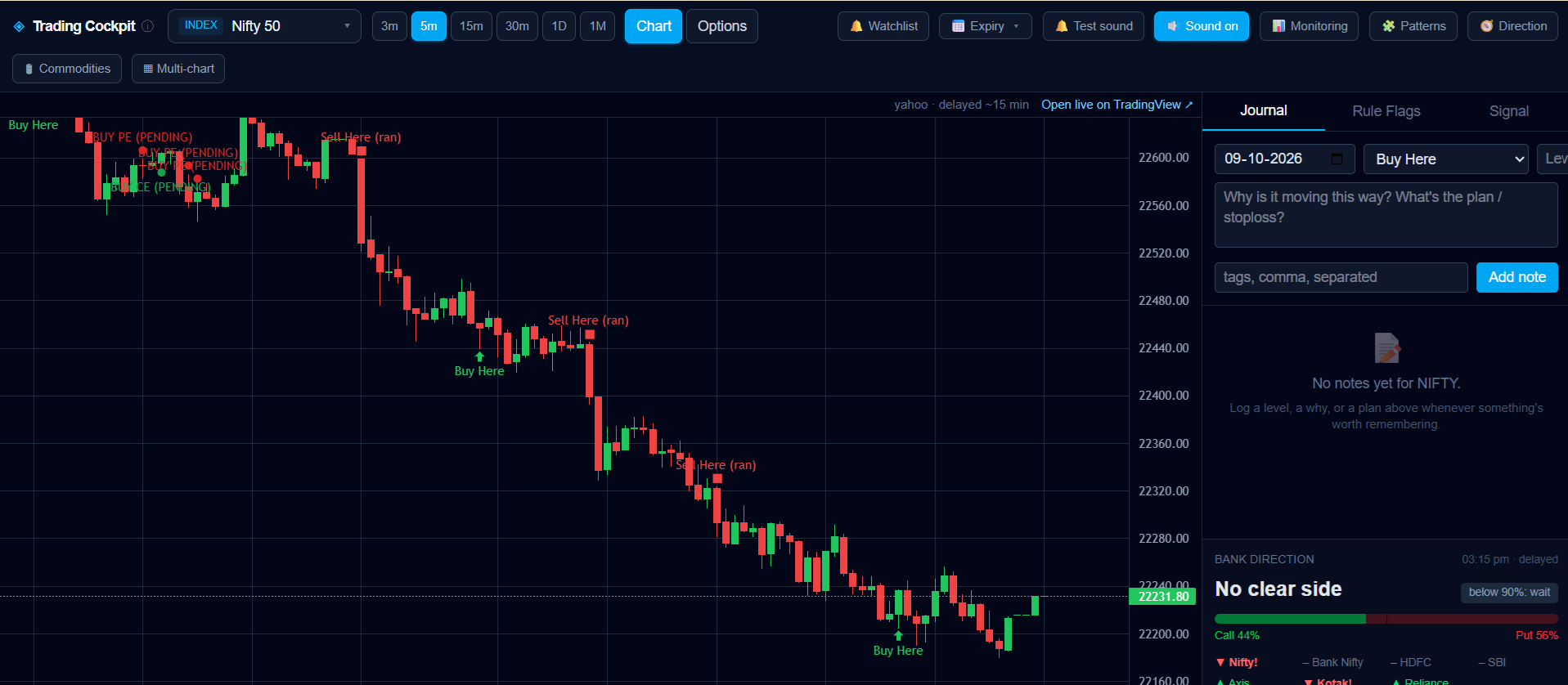This screenshot has height=685, width=1568.
Task: Switch to Chart view
Action: click(x=654, y=26)
